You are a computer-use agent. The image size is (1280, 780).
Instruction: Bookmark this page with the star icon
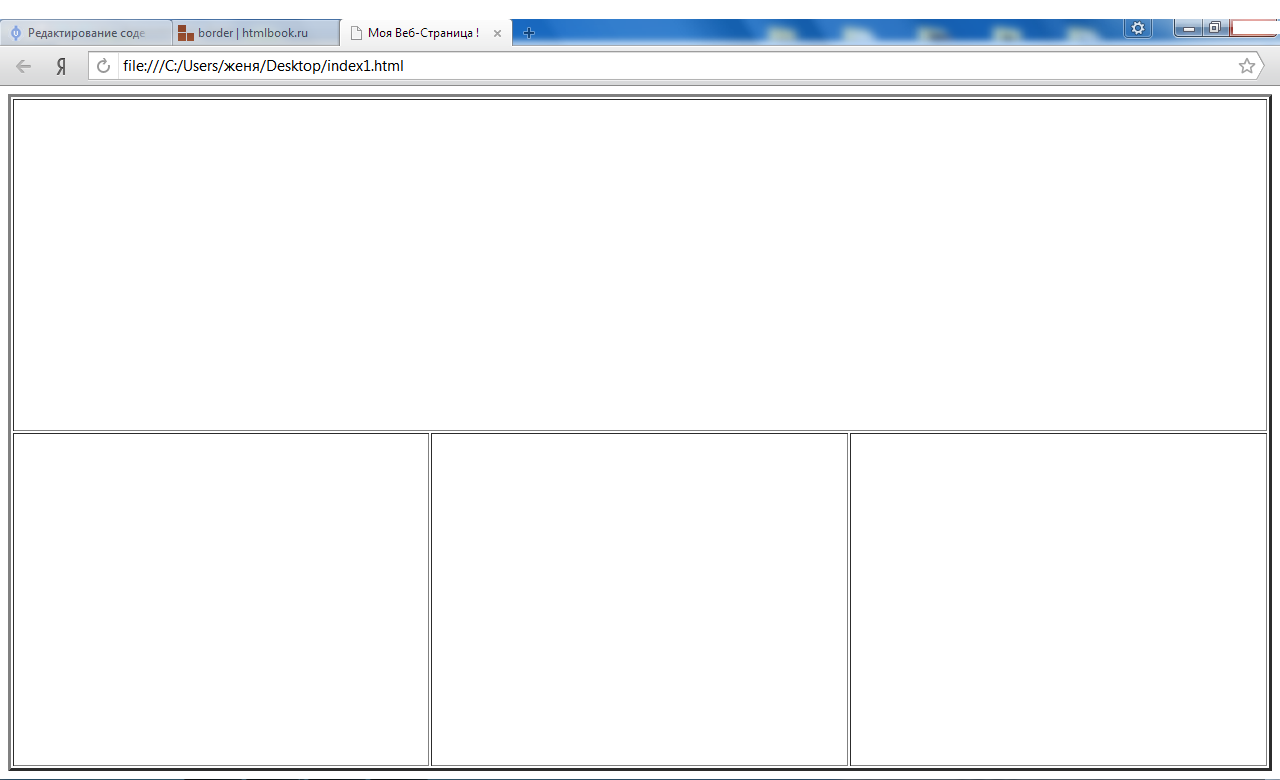click(1246, 66)
